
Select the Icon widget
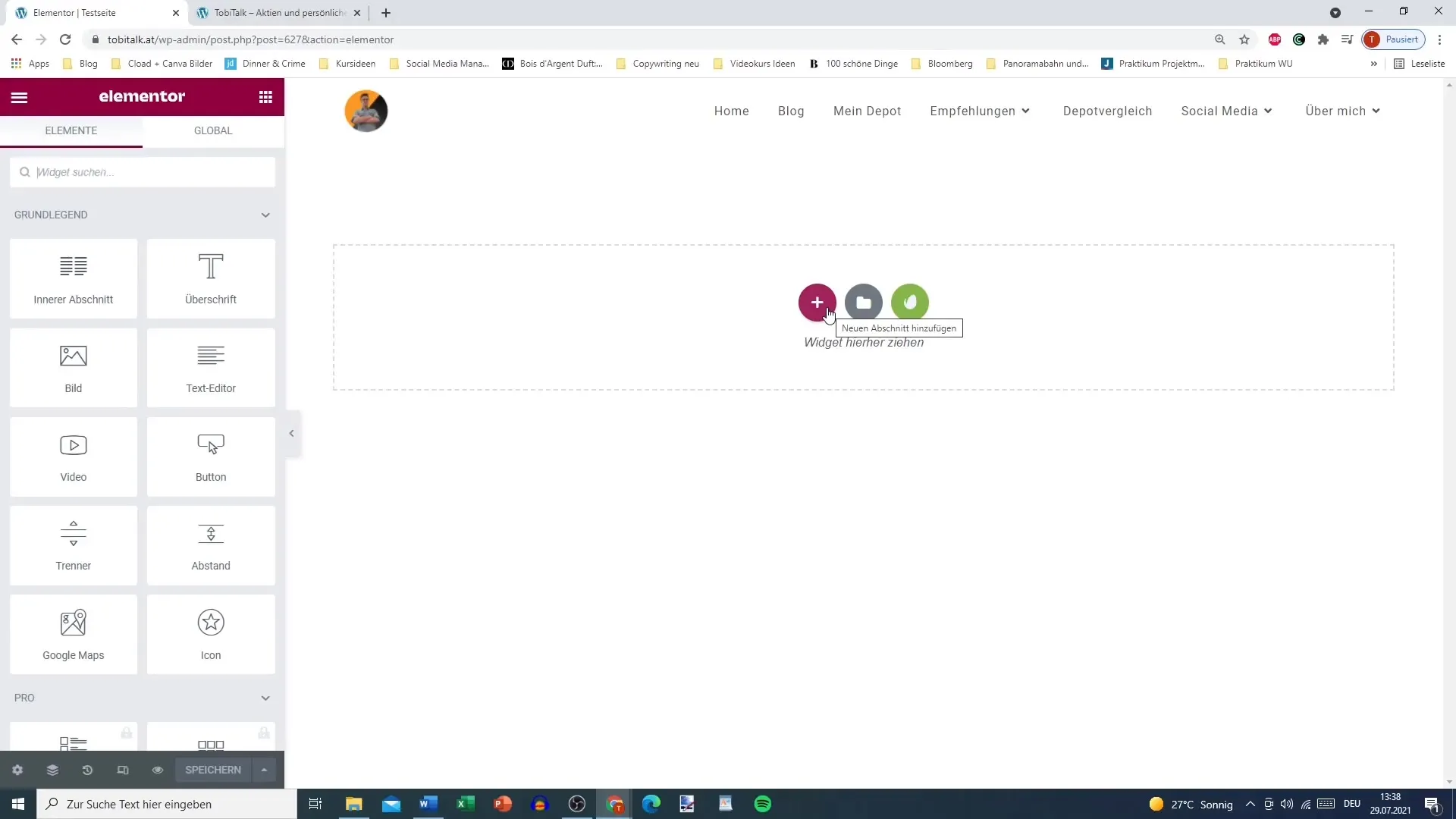click(211, 635)
